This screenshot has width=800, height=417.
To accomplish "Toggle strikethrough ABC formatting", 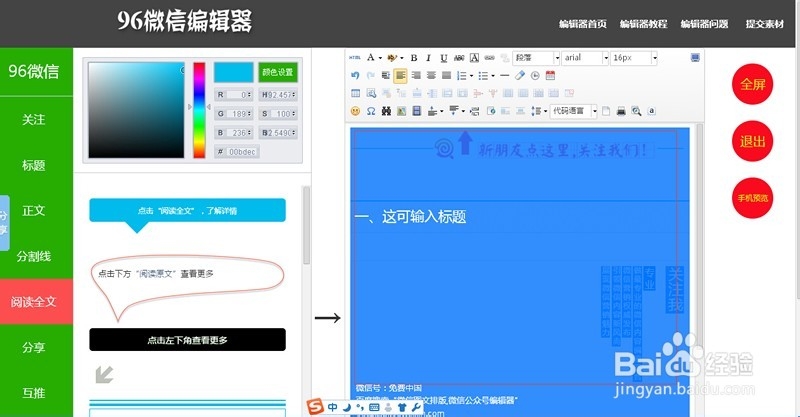I will [x=459, y=58].
